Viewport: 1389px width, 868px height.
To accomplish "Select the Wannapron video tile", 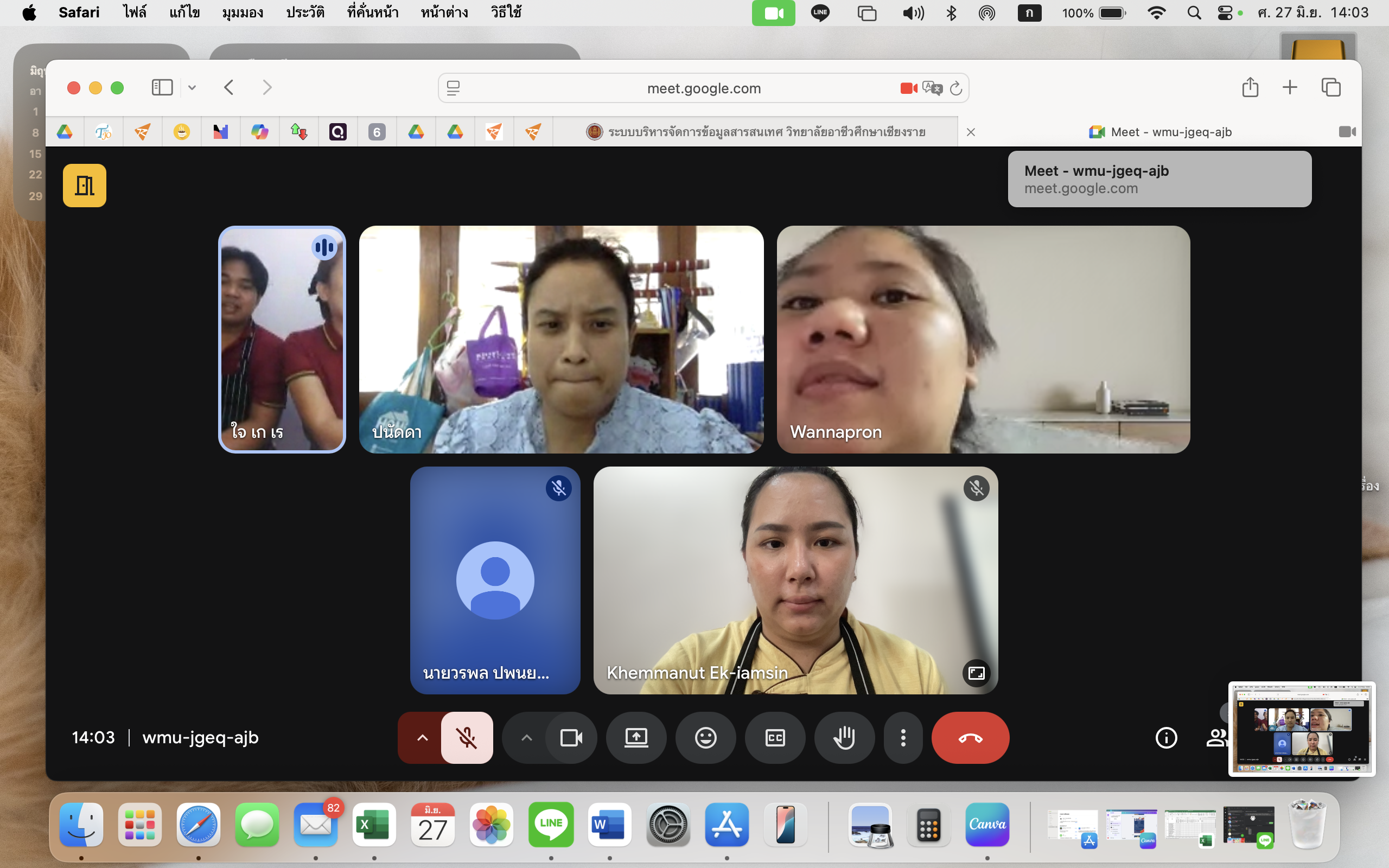I will tap(983, 339).
